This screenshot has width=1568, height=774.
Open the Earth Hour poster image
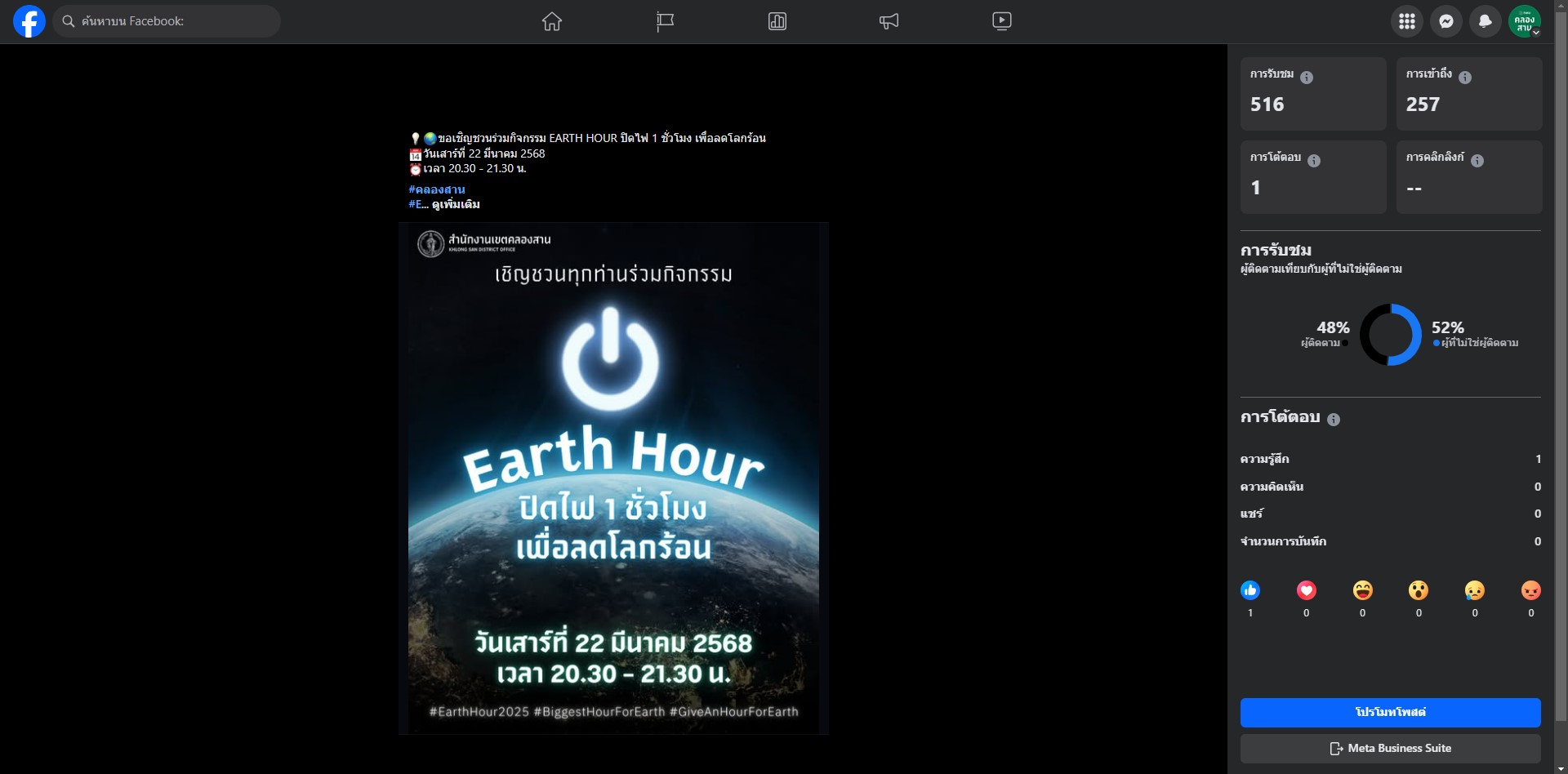(613, 478)
